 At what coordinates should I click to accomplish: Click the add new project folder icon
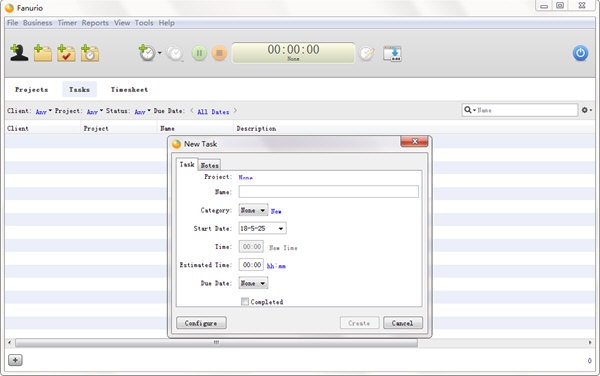click(42, 53)
